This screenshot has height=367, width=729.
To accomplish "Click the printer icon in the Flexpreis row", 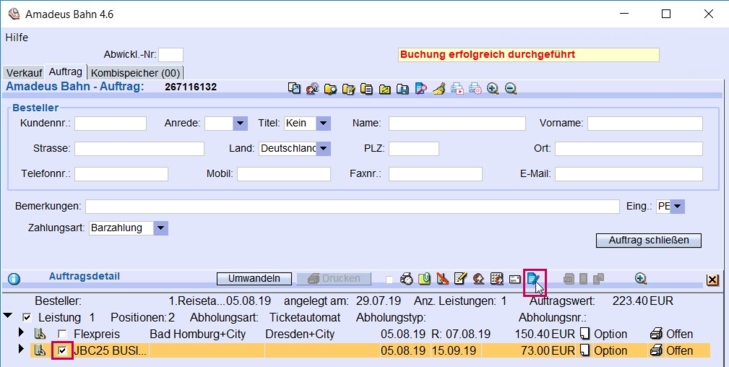I will [x=656, y=334].
